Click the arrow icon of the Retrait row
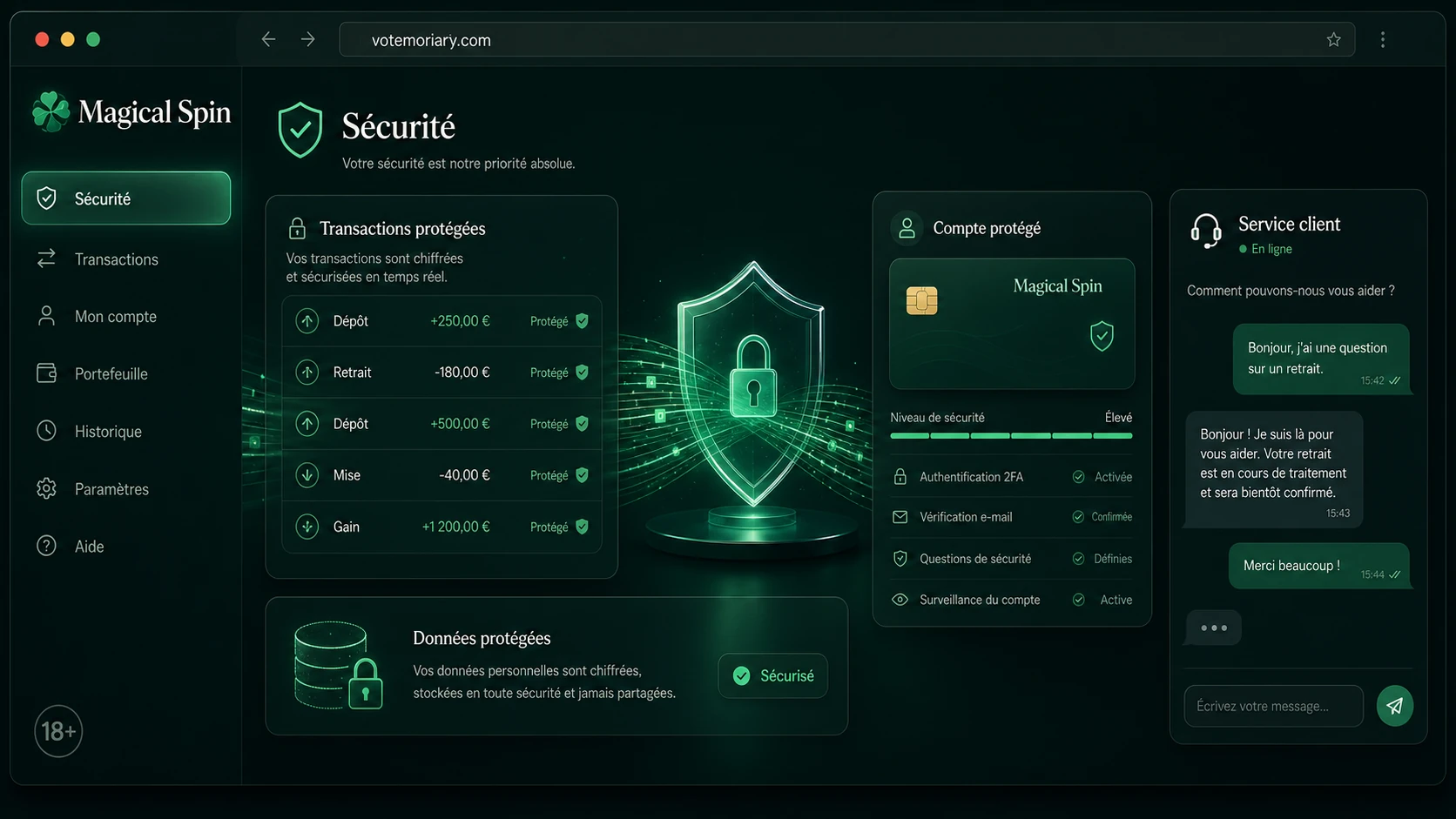This screenshot has width=1456, height=819. 307,373
